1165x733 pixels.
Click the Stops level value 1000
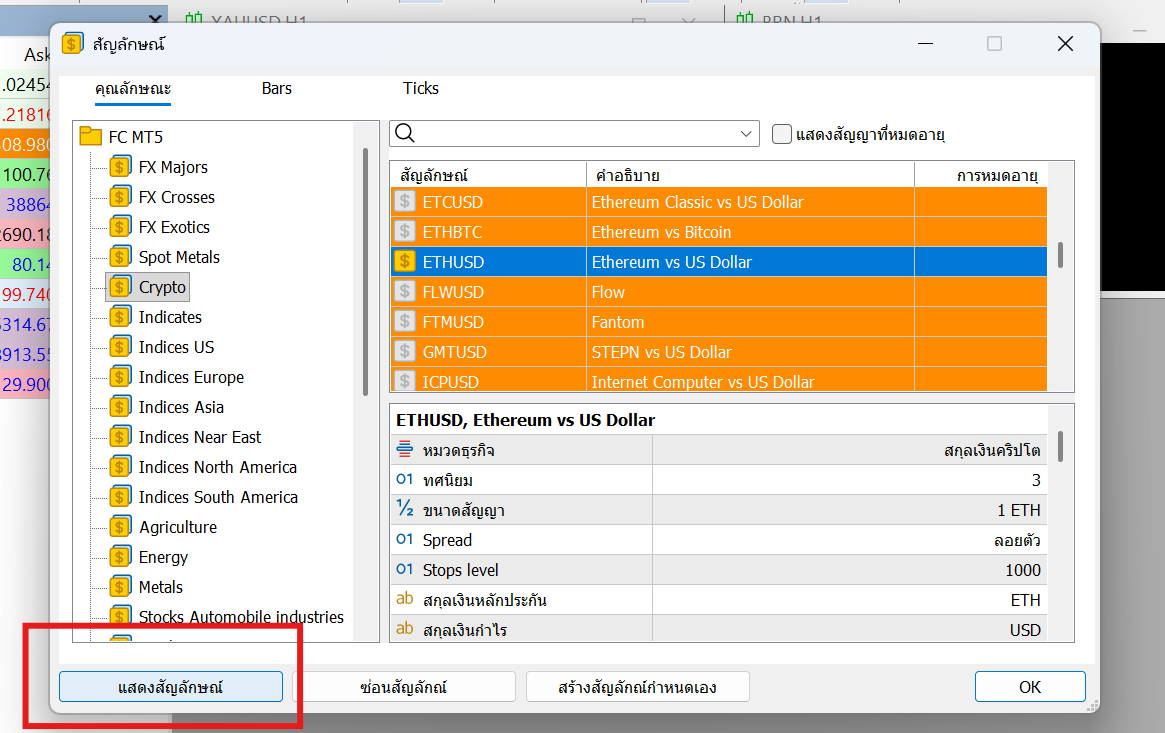point(1022,570)
